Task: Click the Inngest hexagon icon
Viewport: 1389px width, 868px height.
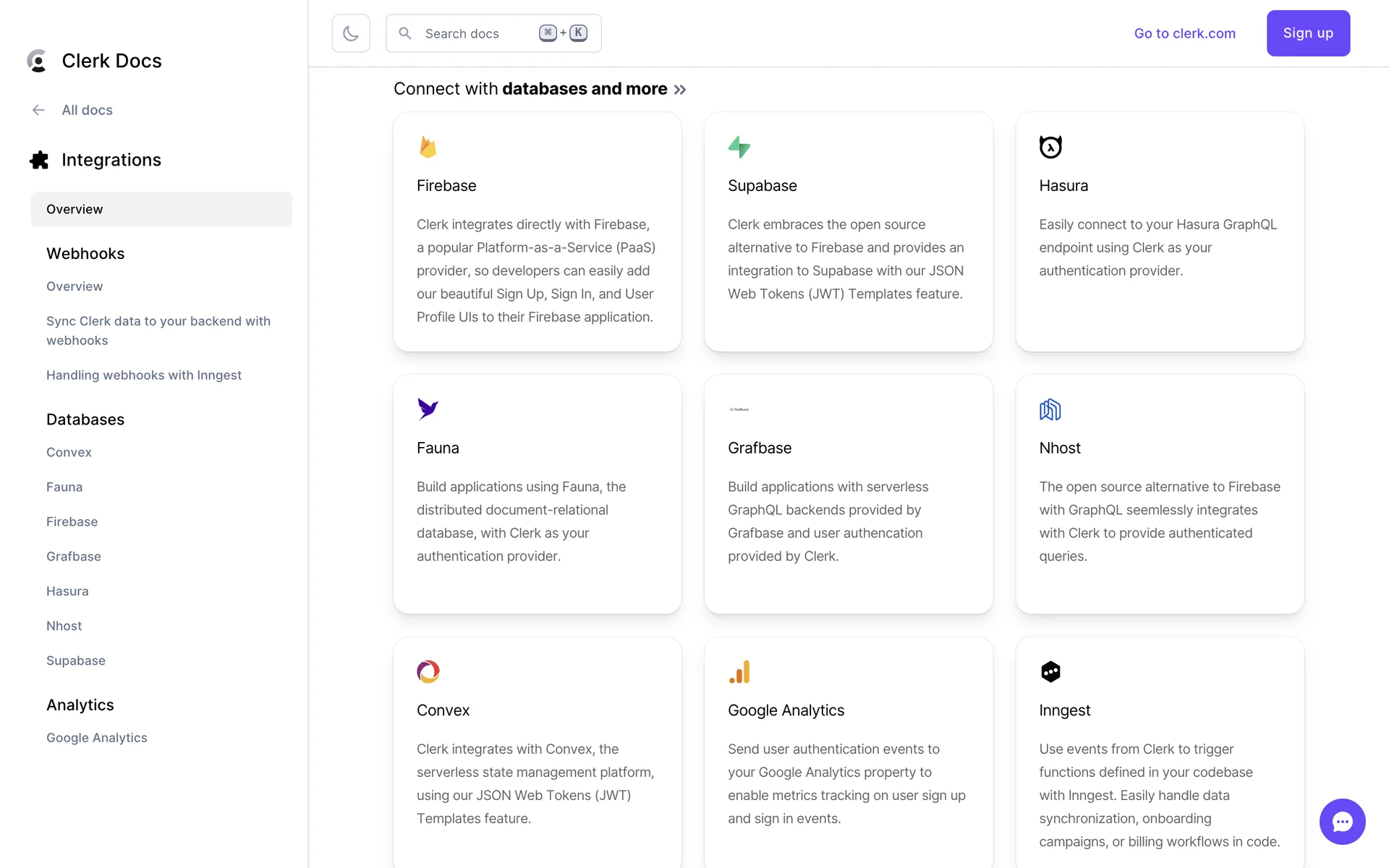Action: [x=1050, y=671]
